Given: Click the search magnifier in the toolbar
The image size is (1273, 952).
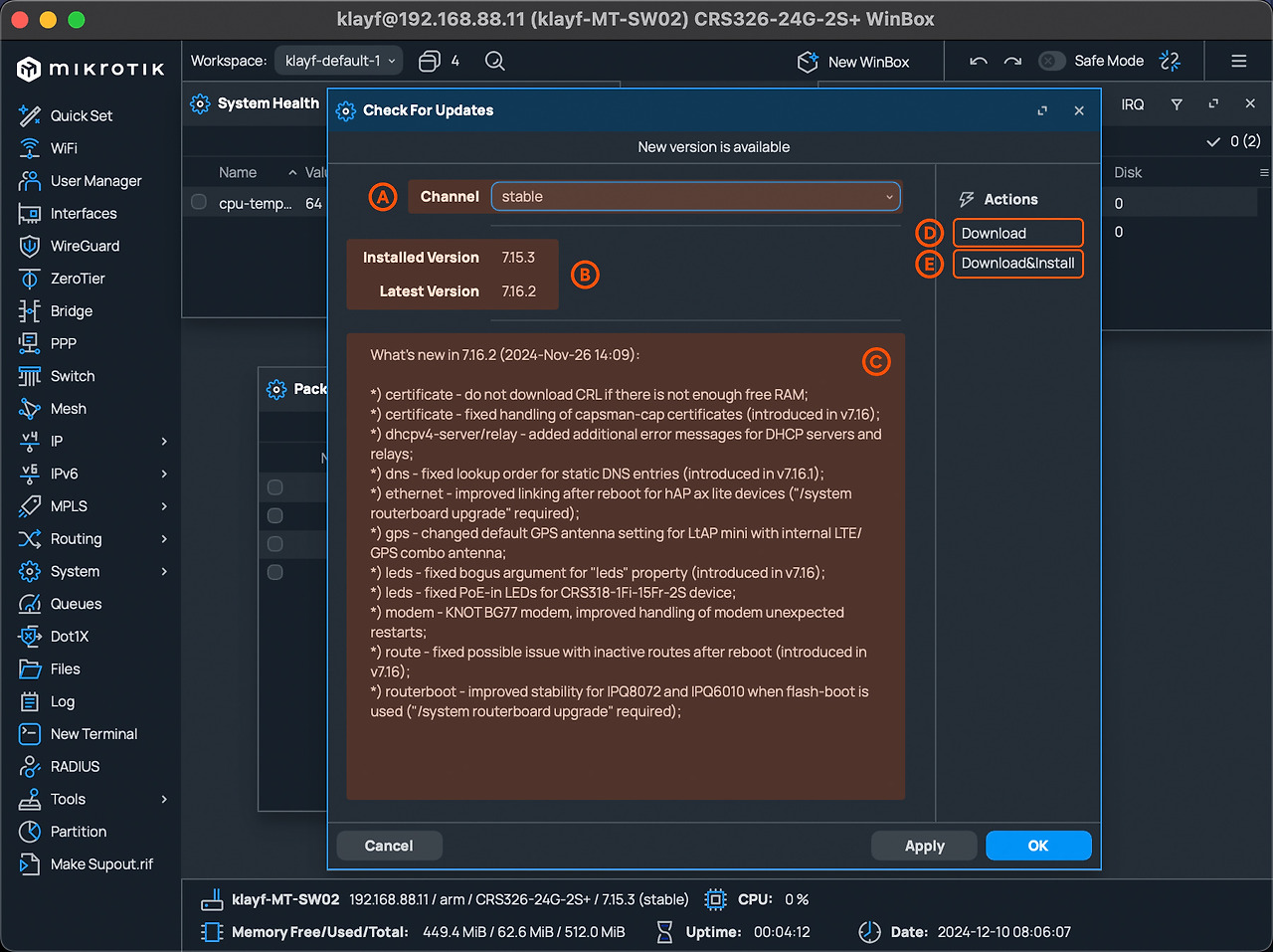Looking at the screenshot, I should coord(494,61).
